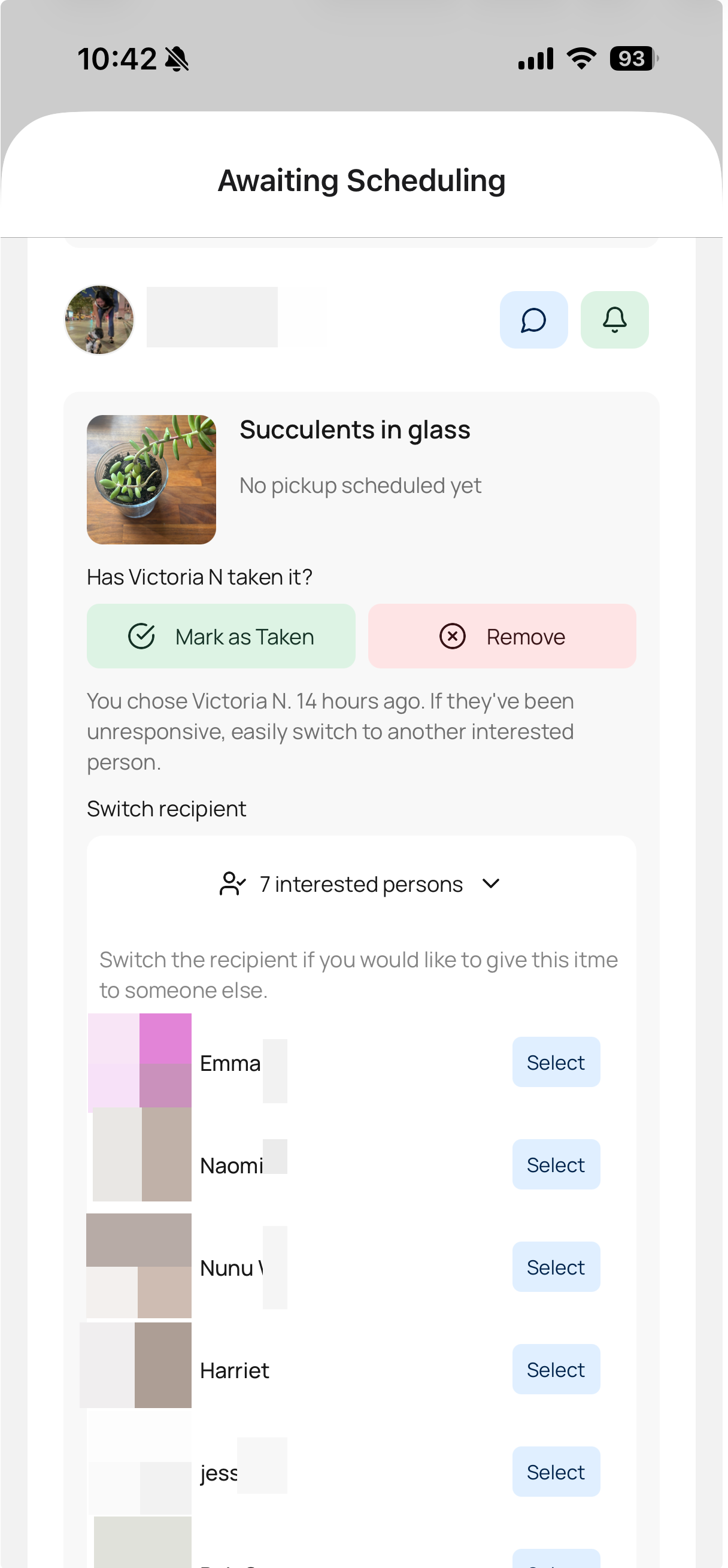The width and height of the screenshot is (728, 1568).
Task: Tap the Succulents in glass title
Action: (355, 430)
